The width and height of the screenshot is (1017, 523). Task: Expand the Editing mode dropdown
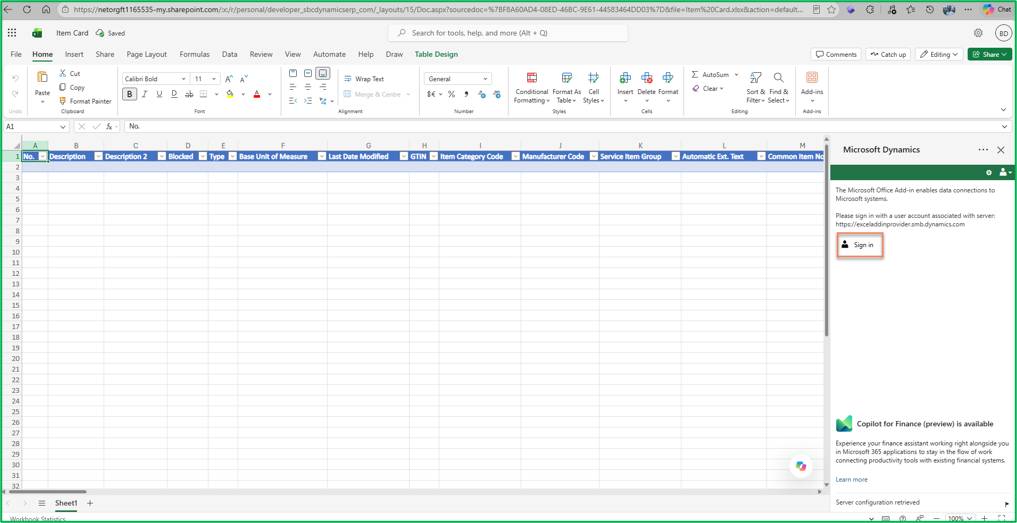tap(939, 55)
